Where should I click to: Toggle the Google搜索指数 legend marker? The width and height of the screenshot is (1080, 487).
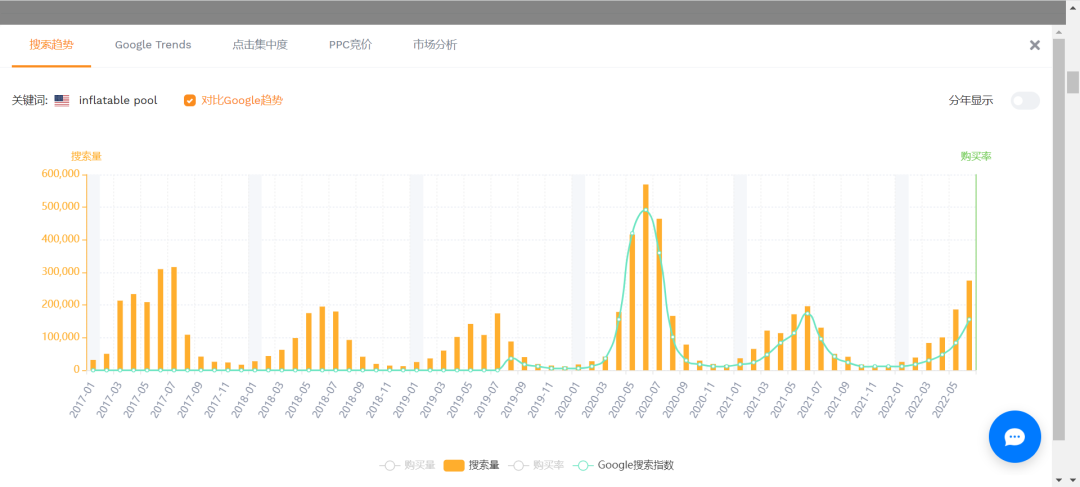[x=583, y=465]
